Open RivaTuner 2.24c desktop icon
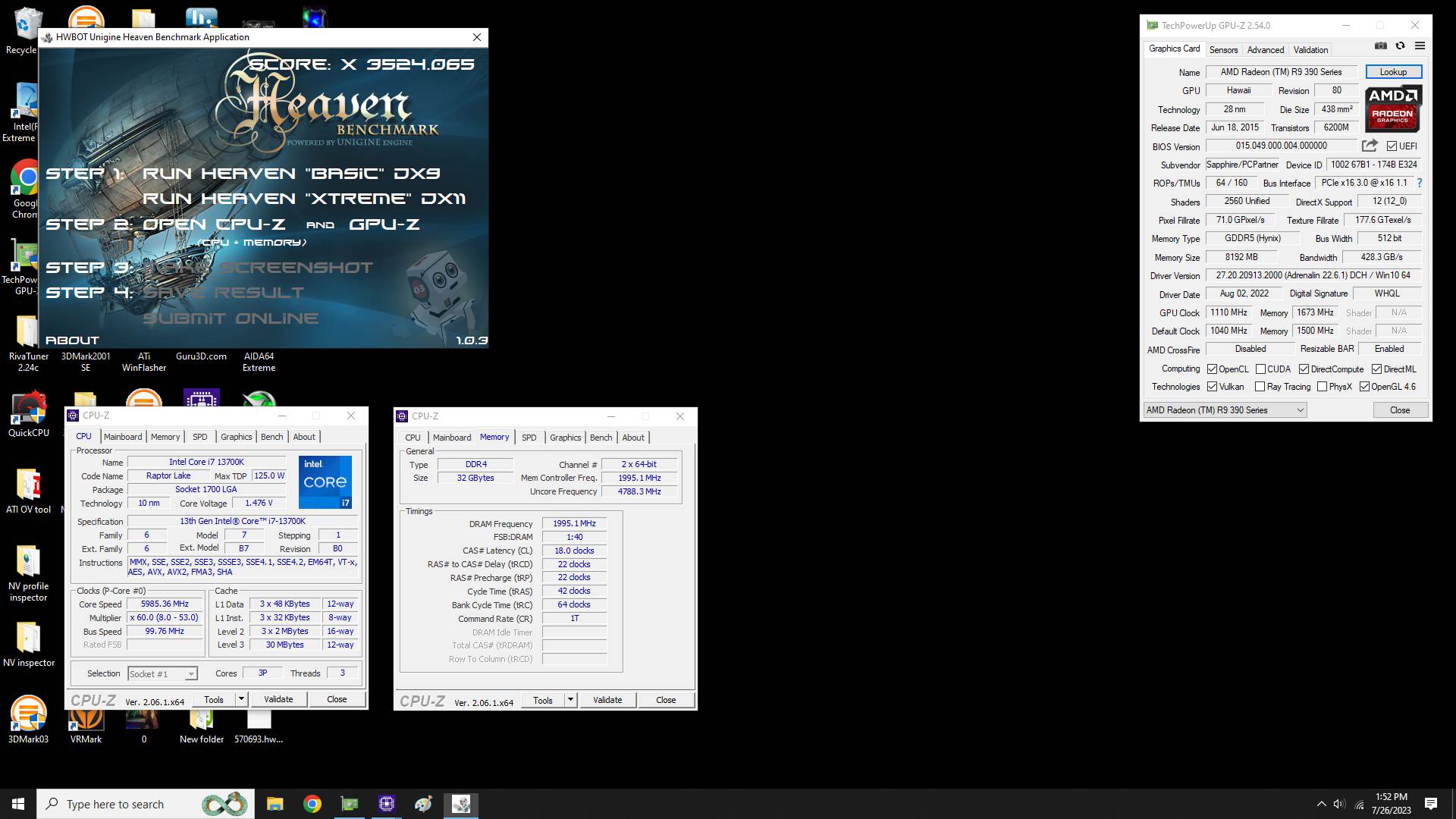 (28, 344)
